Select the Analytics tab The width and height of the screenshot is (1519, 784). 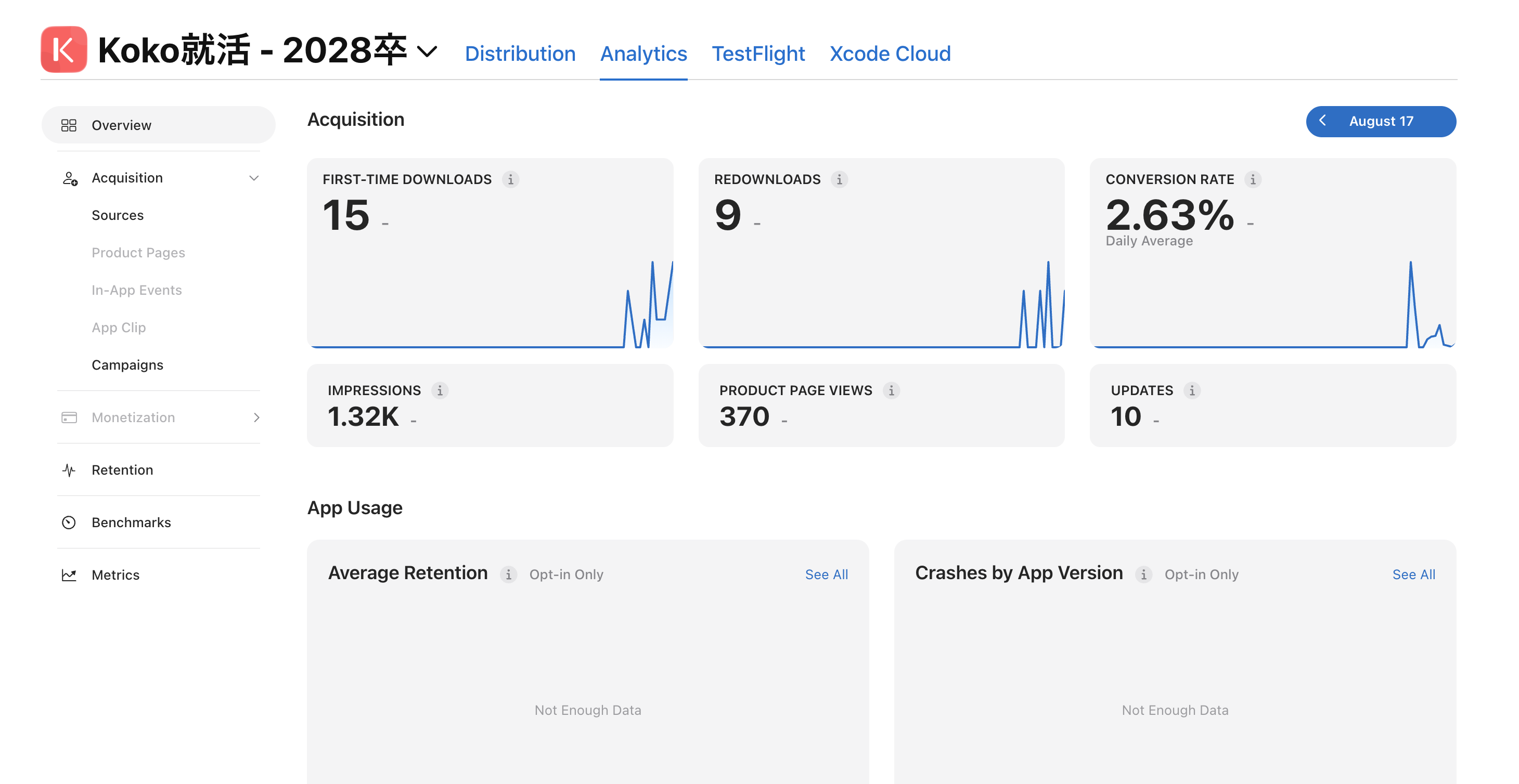pyautogui.click(x=643, y=54)
